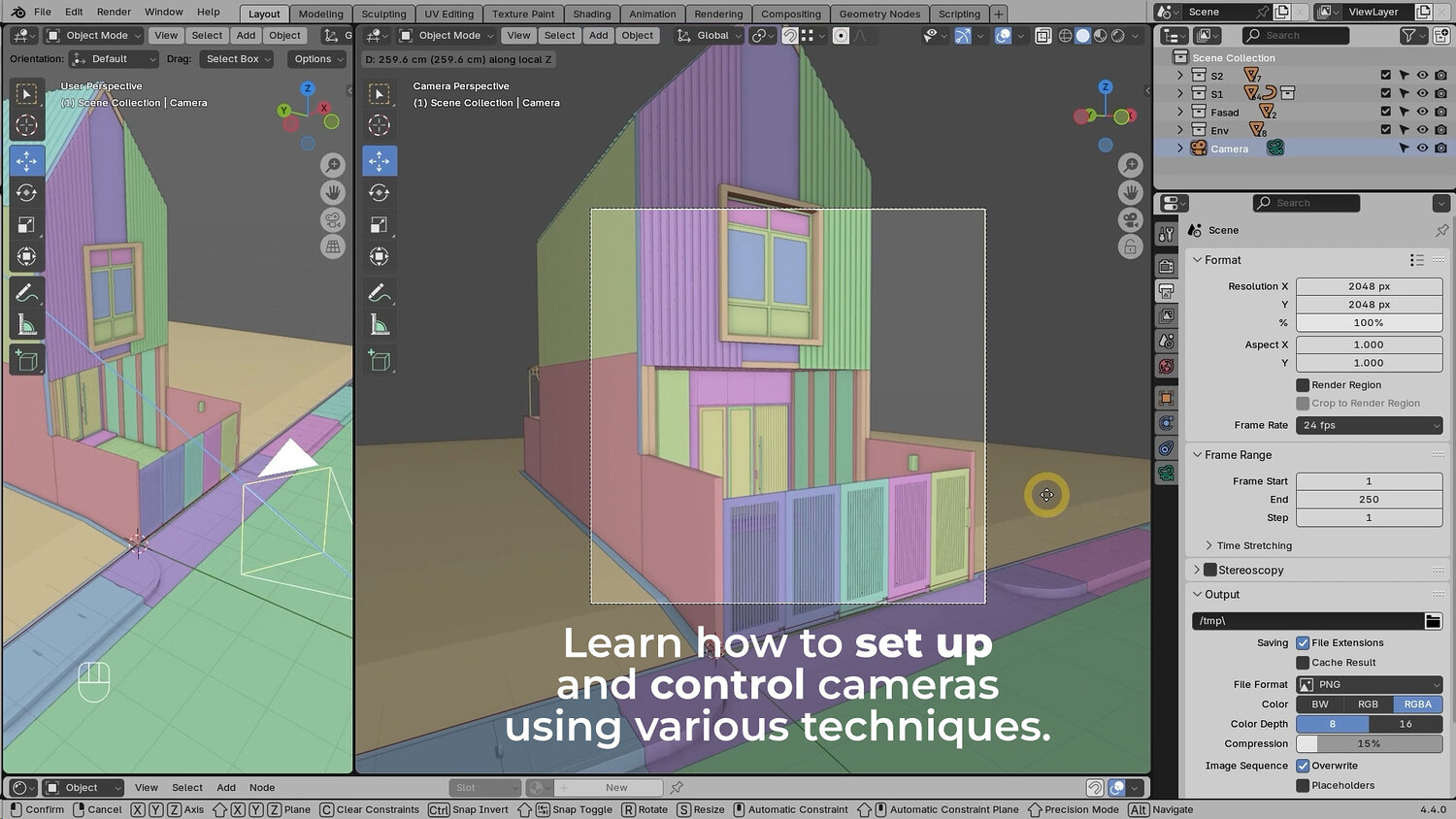The width and height of the screenshot is (1456, 819).
Task: Choose the Annotate tool in the camera viewport toolbar
Action: coord(380,293)
